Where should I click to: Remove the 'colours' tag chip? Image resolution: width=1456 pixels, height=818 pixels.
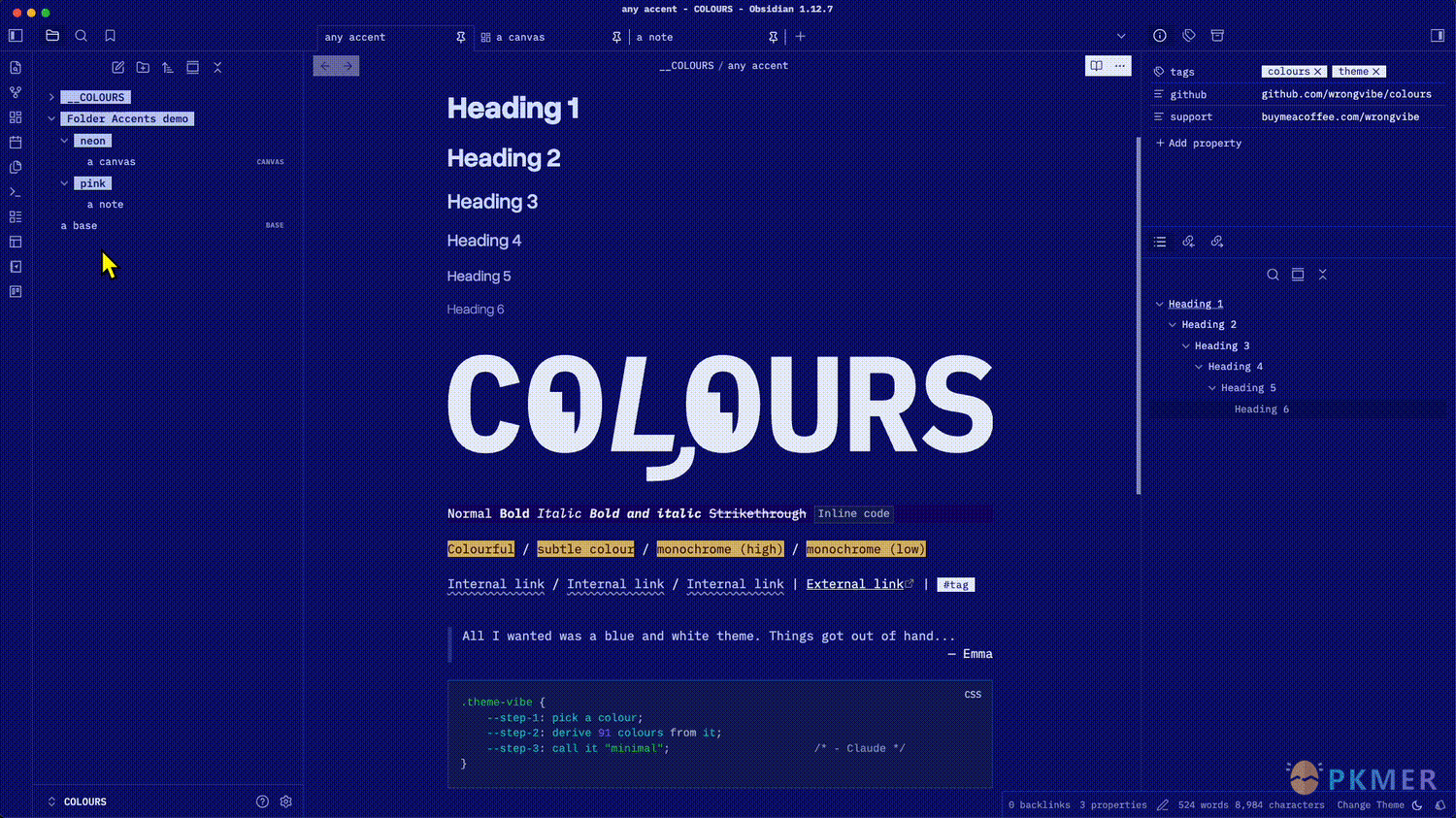point(1317,72)
